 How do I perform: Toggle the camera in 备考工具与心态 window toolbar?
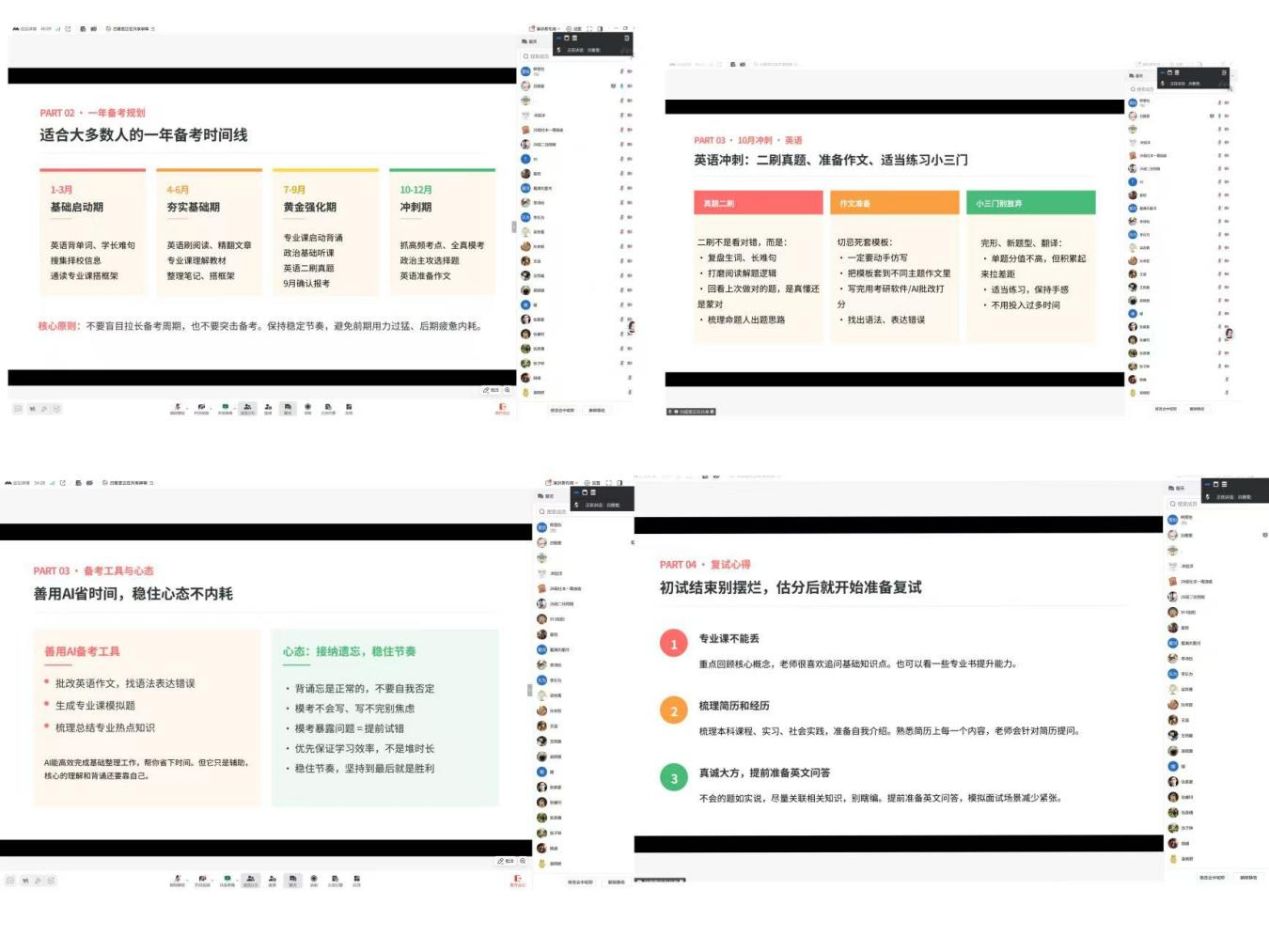click(202, 881)
